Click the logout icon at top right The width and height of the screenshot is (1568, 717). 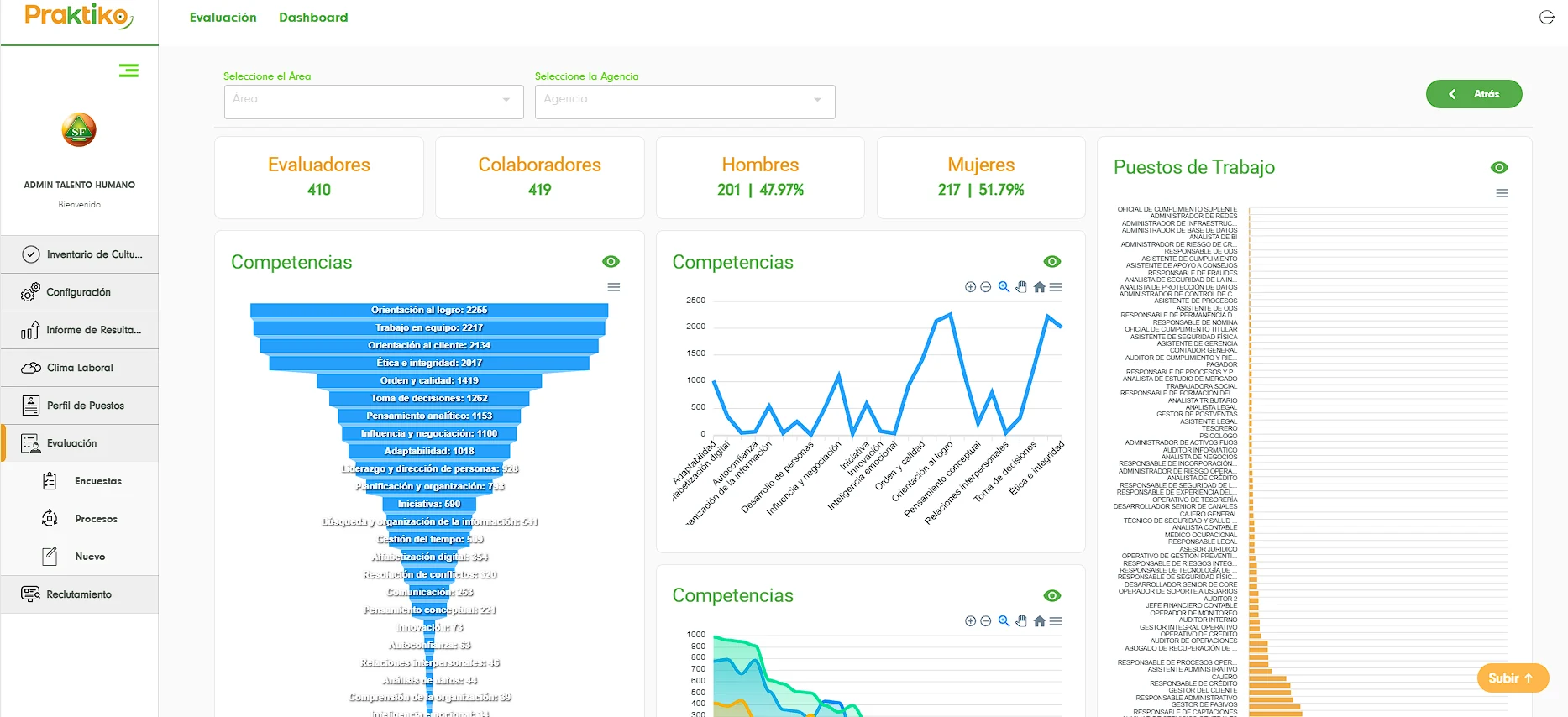[1546, 18]
